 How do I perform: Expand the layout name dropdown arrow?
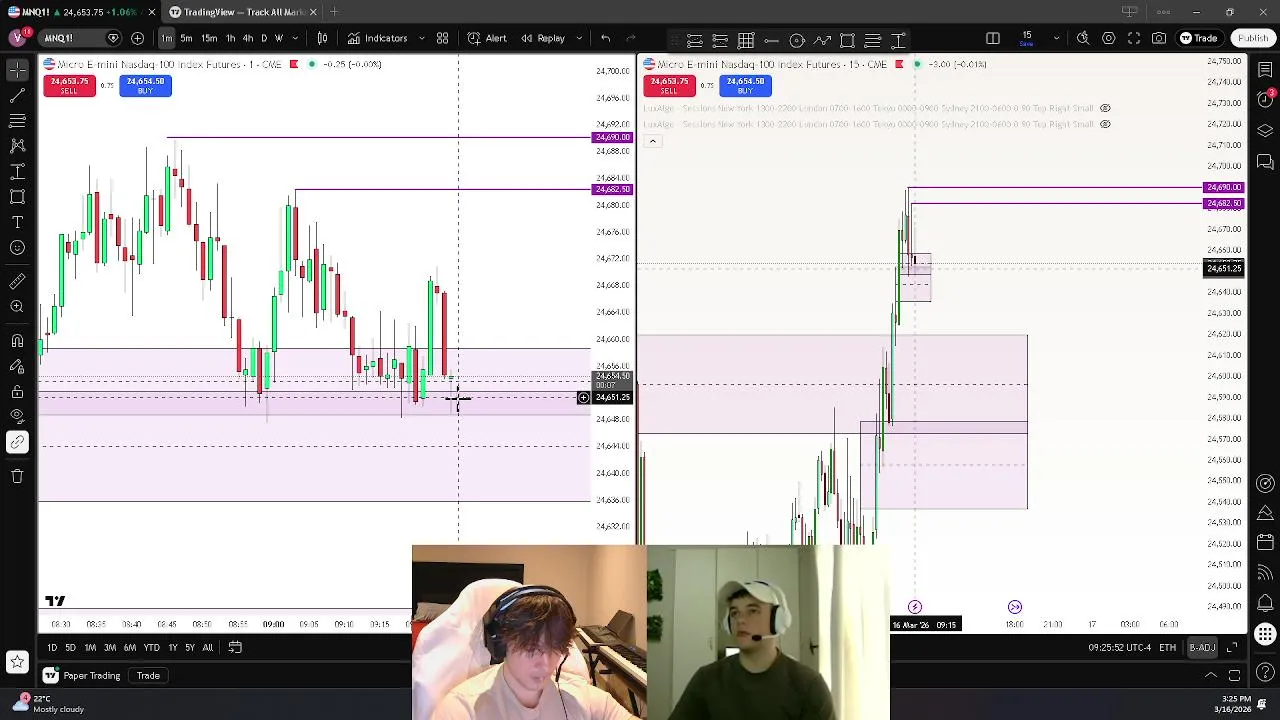click(x=1056, y=38)
